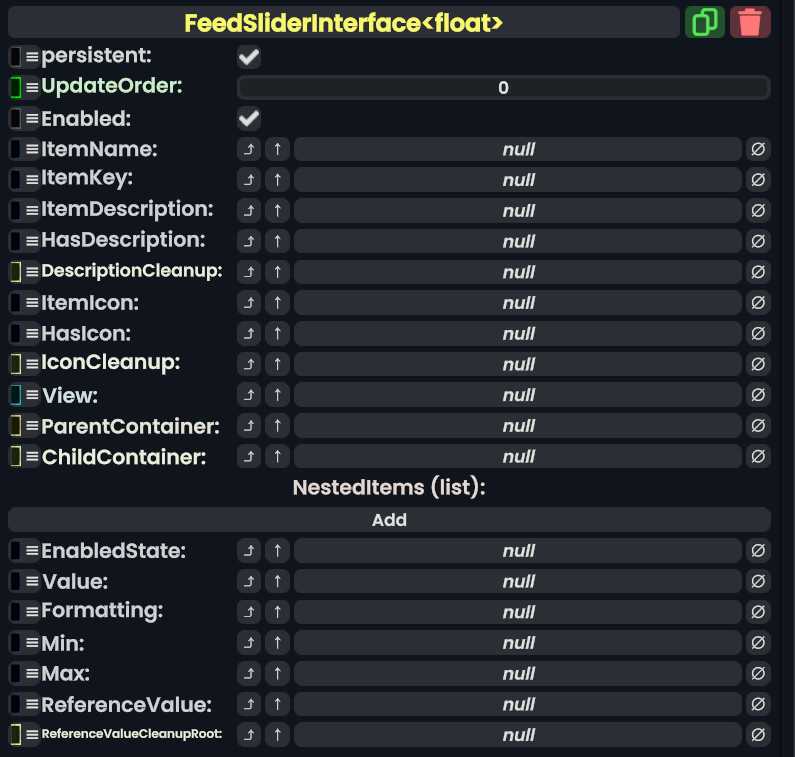Image resolution: width=795 pixels, height=757 pixels.
Task: Open the hamburger menu beside Min
Action: [x=32, y=643]
